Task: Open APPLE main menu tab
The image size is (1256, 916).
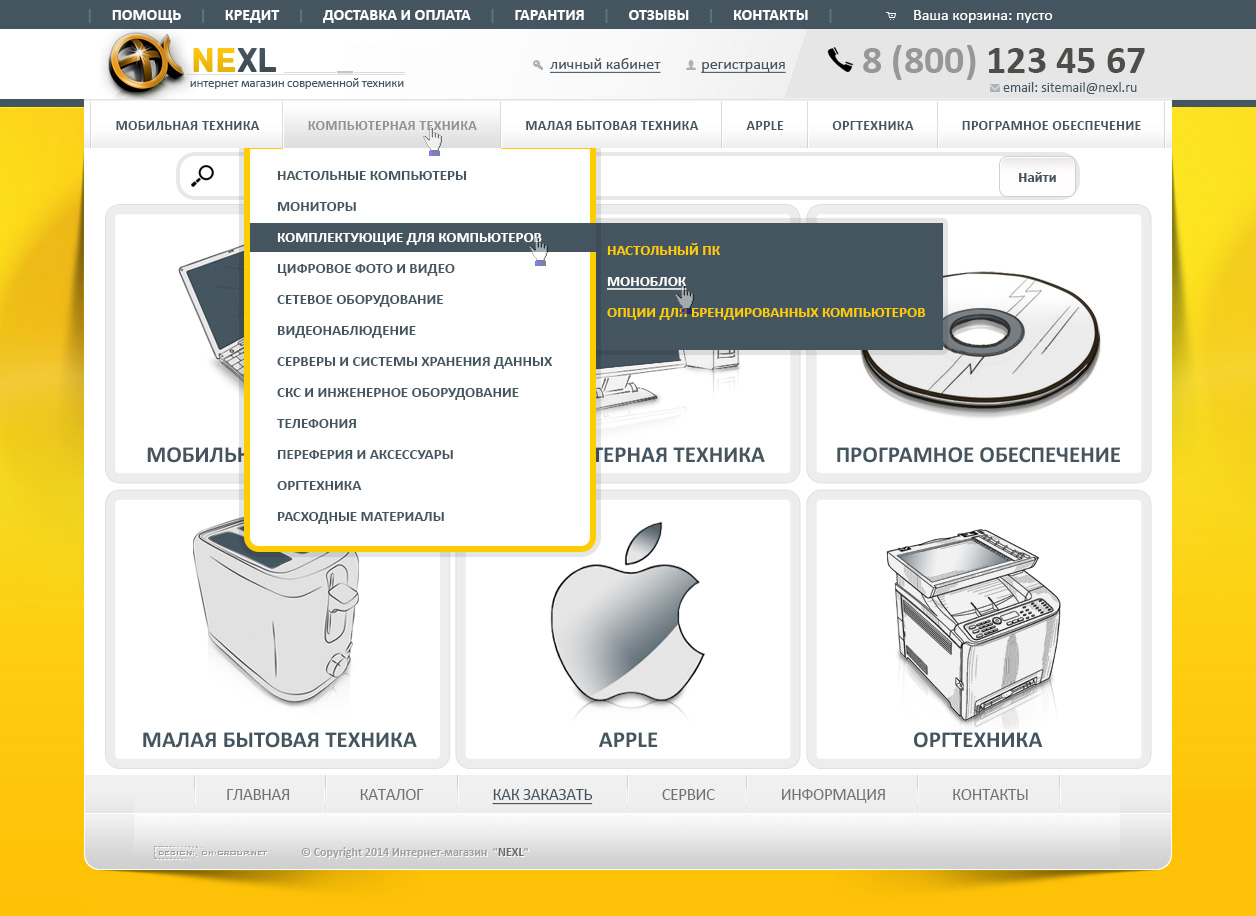Action: pyautogui.click(x=765, y=125)
